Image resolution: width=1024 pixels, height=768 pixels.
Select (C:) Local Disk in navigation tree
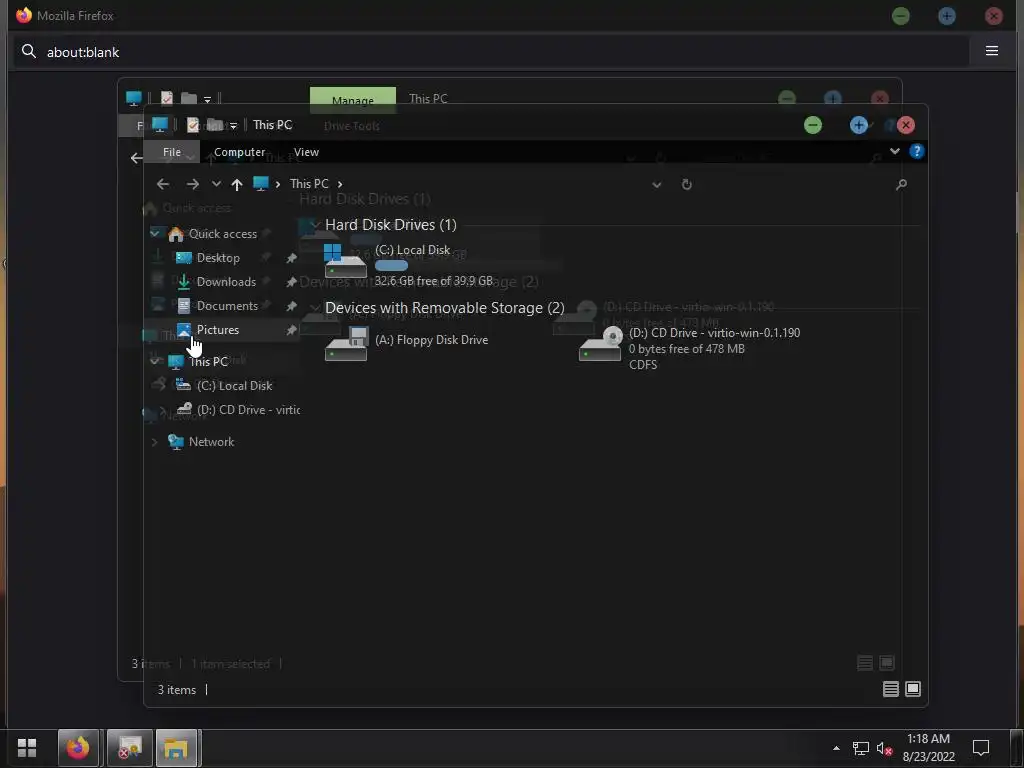click(x=234, y=385)
